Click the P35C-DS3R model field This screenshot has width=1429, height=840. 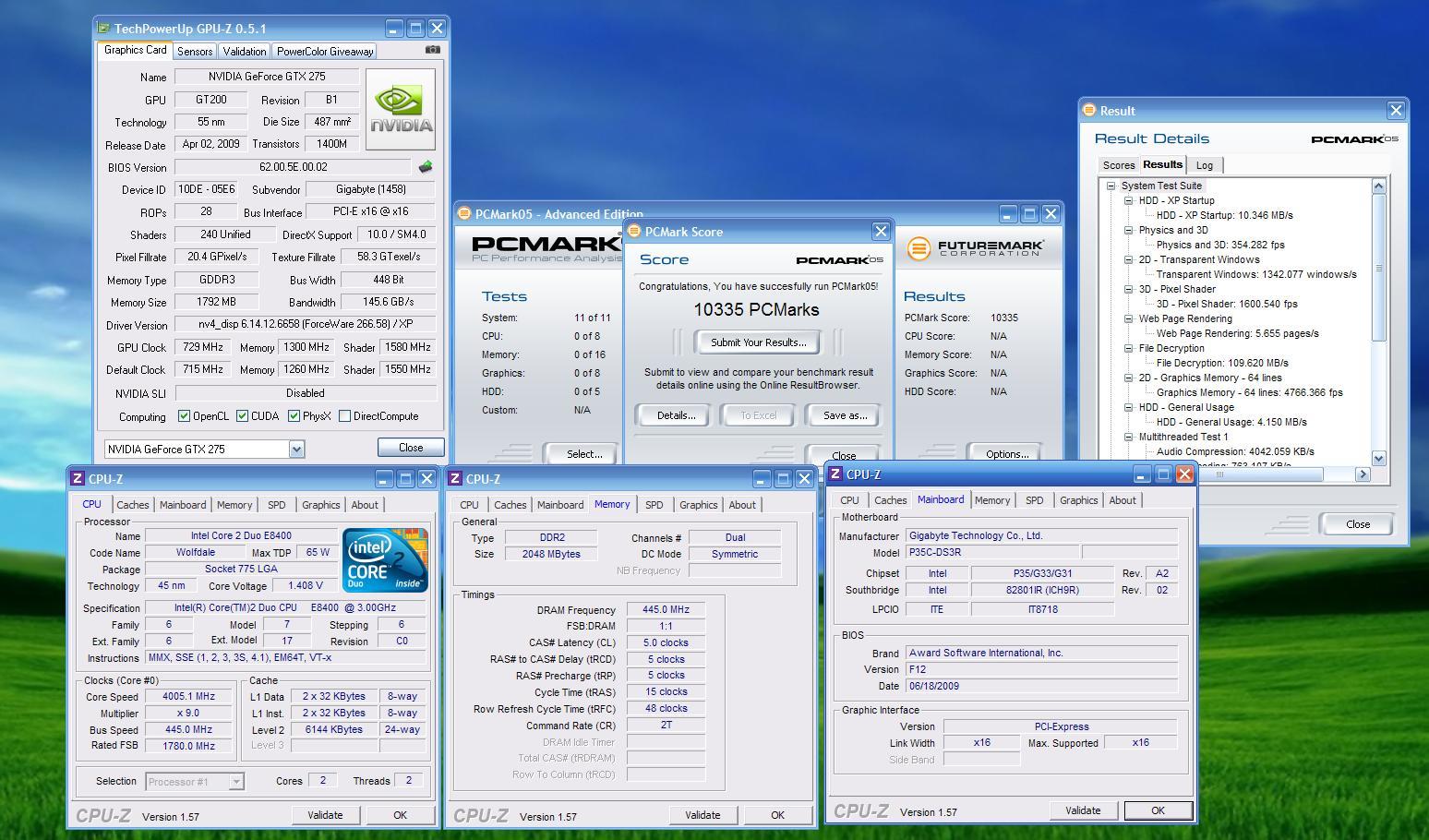[x=991, y=552]
